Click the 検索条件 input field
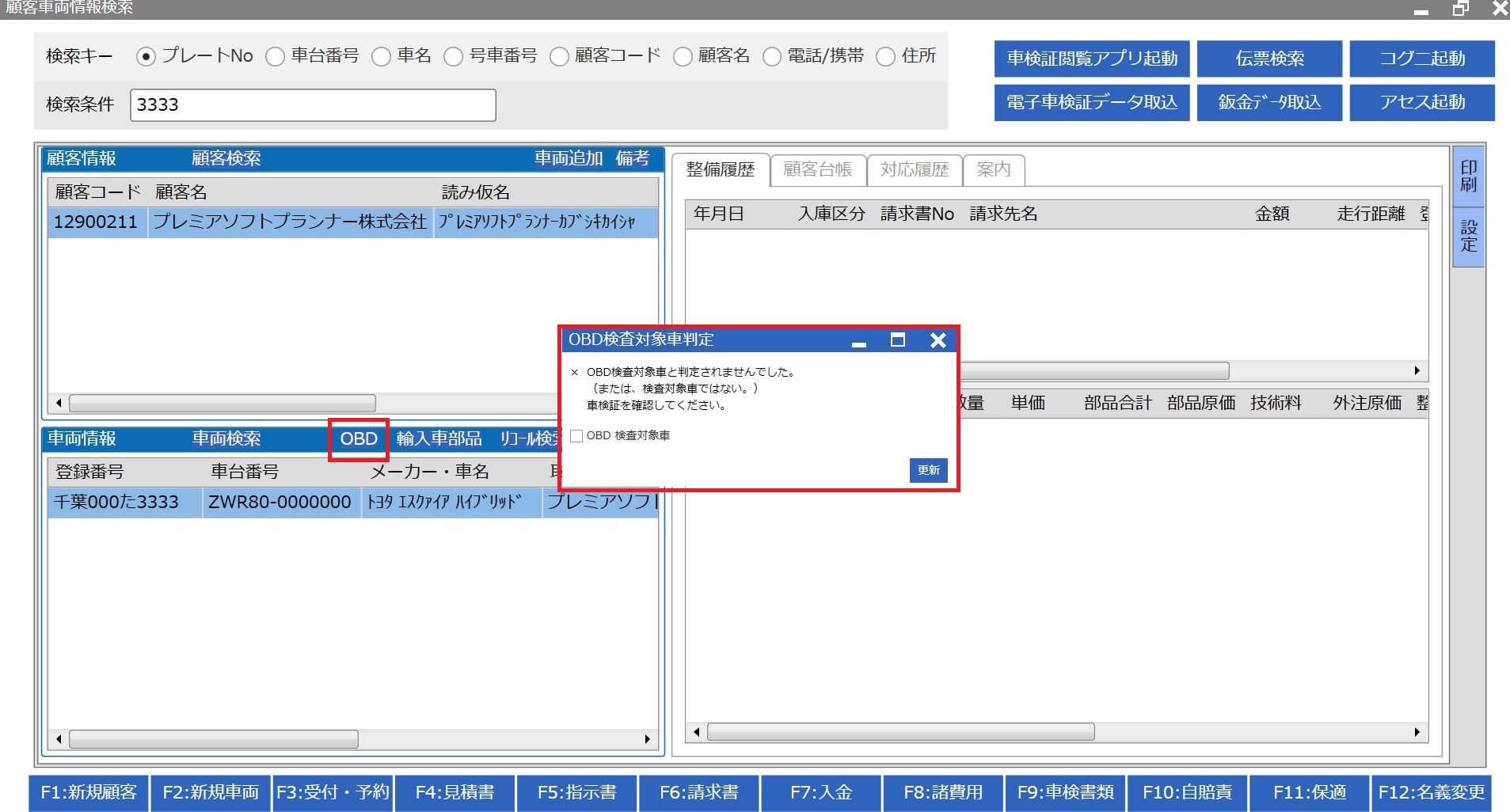 (313, 105)
